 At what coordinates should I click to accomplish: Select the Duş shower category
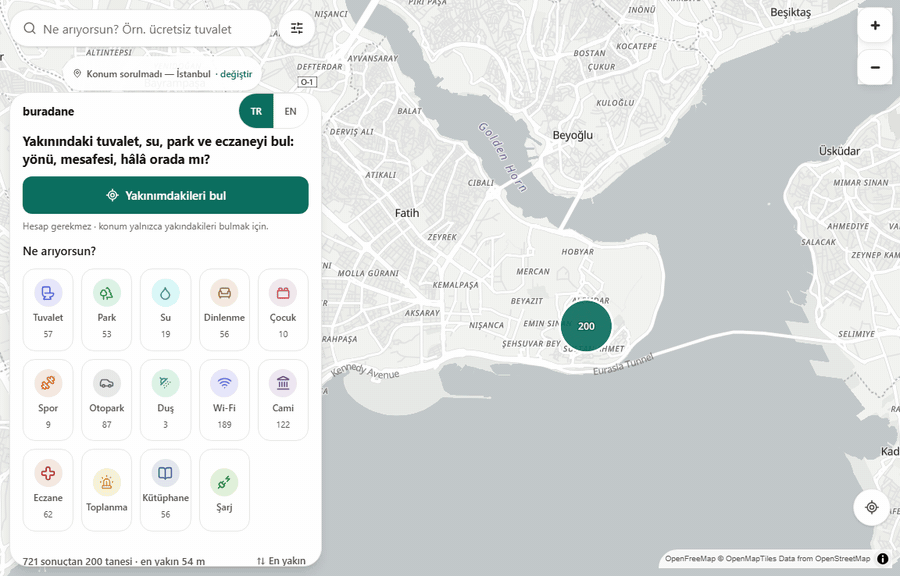165,400
